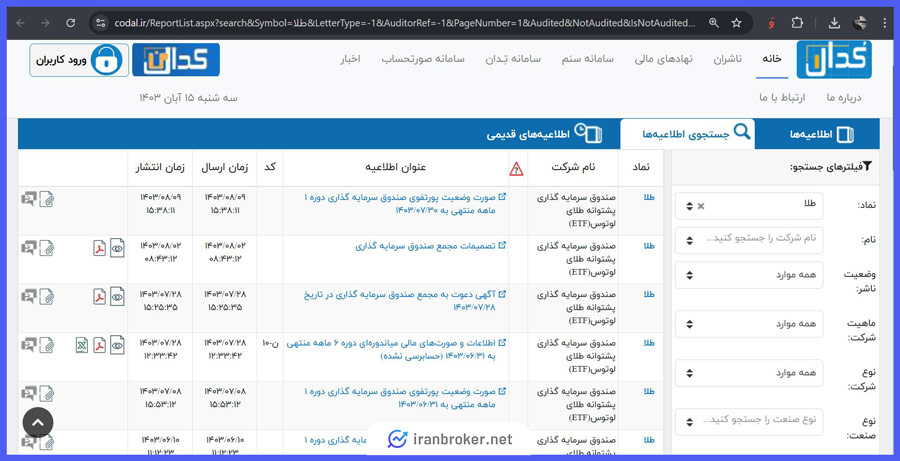Open ناشران in the navigation menu

coord(727,59)
